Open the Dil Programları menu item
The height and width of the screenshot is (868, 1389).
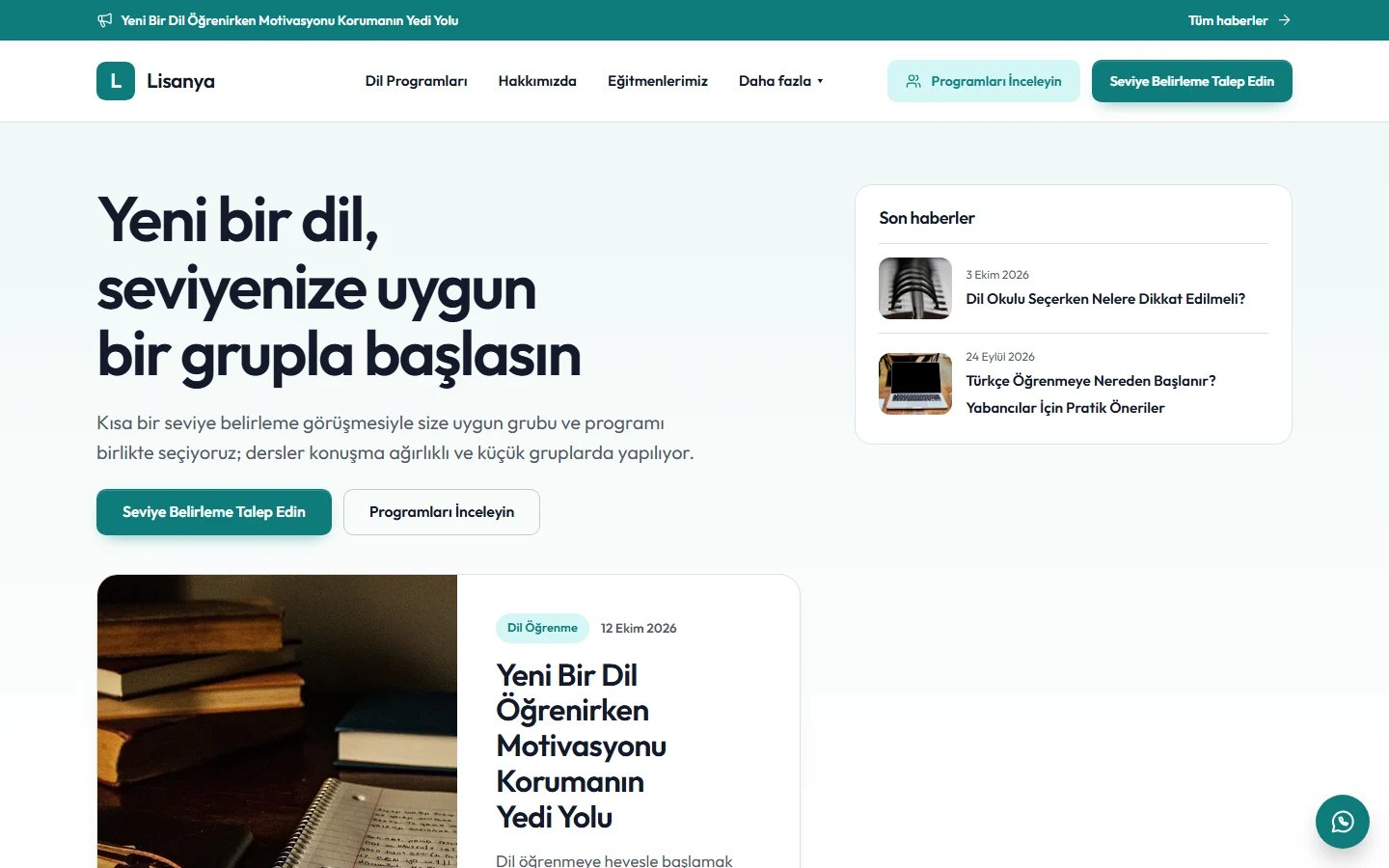[416, 81]
